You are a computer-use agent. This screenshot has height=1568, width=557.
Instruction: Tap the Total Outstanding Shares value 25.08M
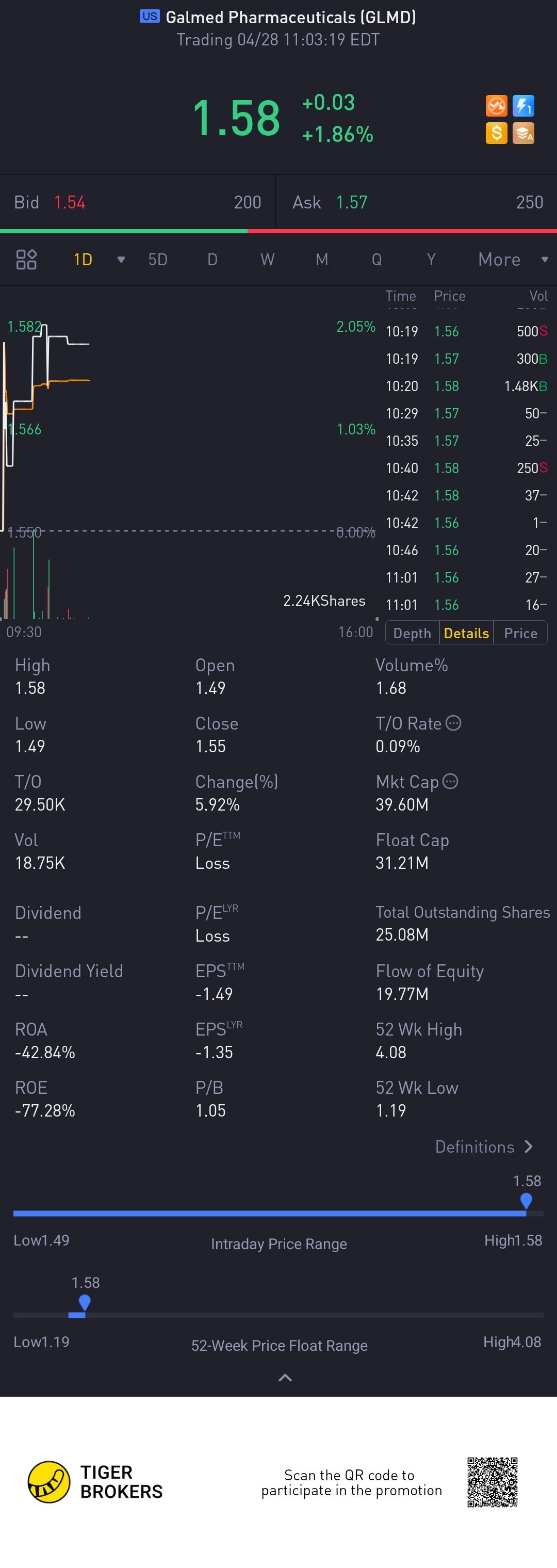(x=402, y=935)
